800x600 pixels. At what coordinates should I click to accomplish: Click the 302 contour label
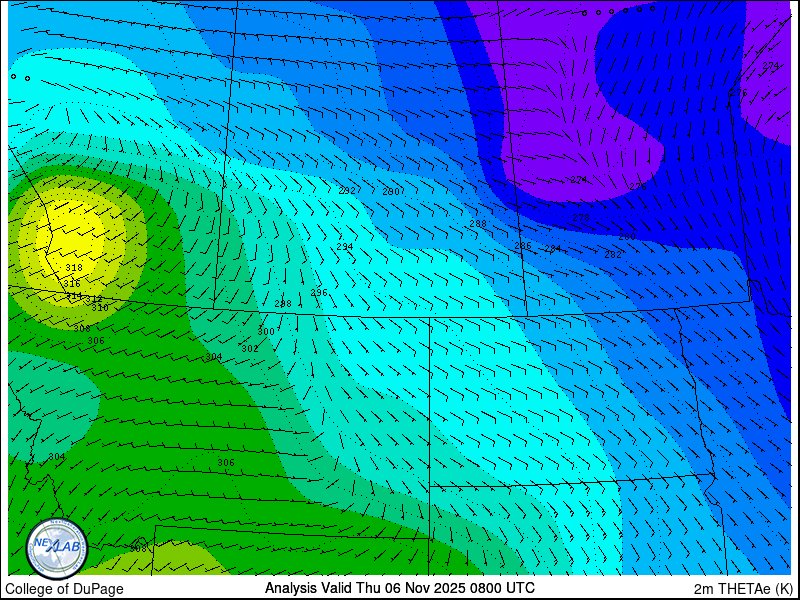[x=249, y=349]
